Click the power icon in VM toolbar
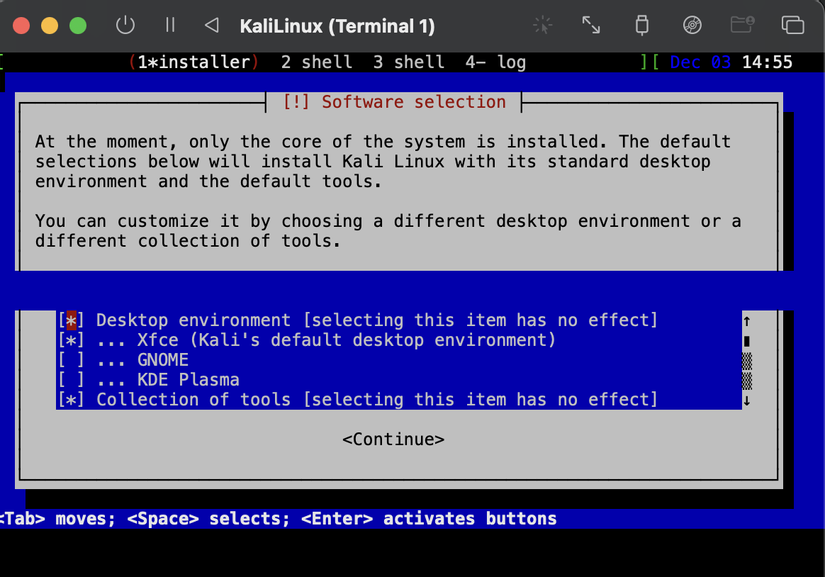Image resolution: width=825 pixels, height=577 pixels. tap(125, 25)
